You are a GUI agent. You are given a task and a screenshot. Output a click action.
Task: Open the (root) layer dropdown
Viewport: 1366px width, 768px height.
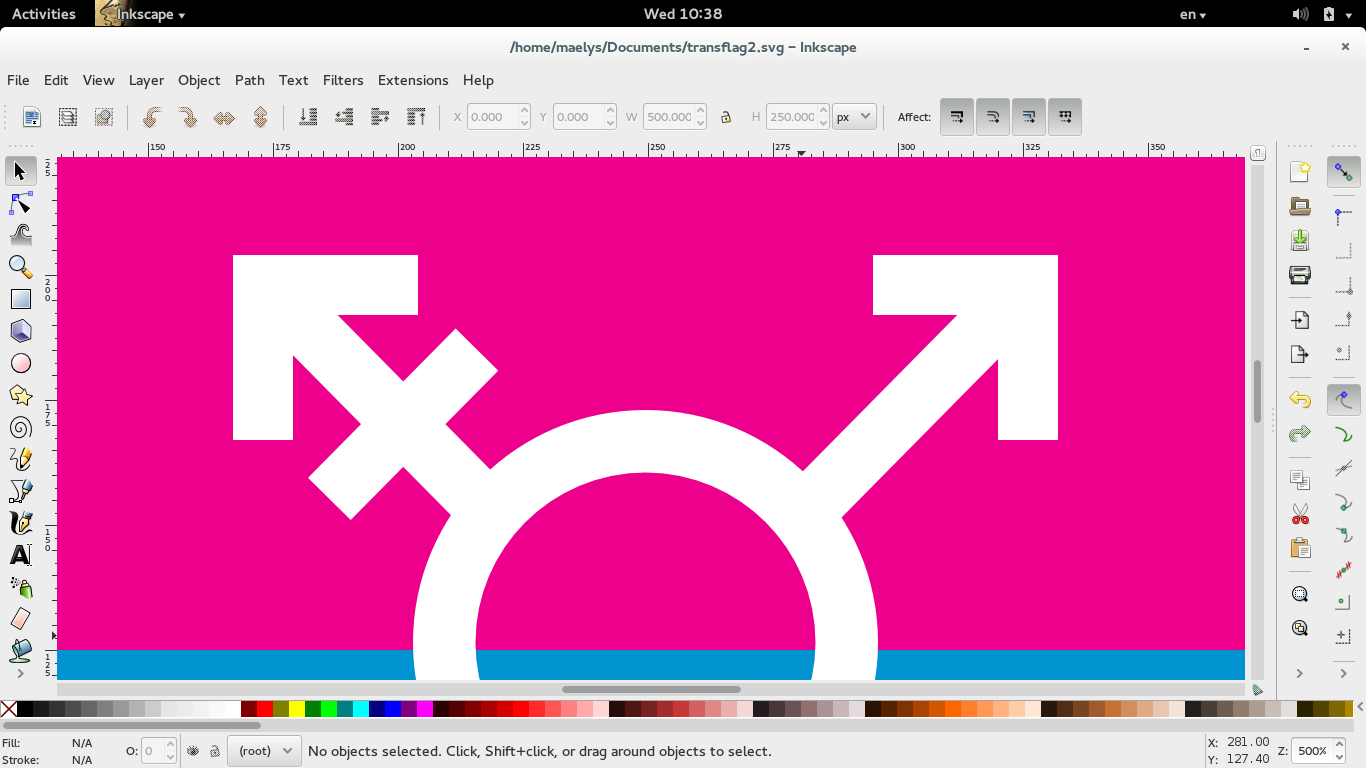(264, 751)
